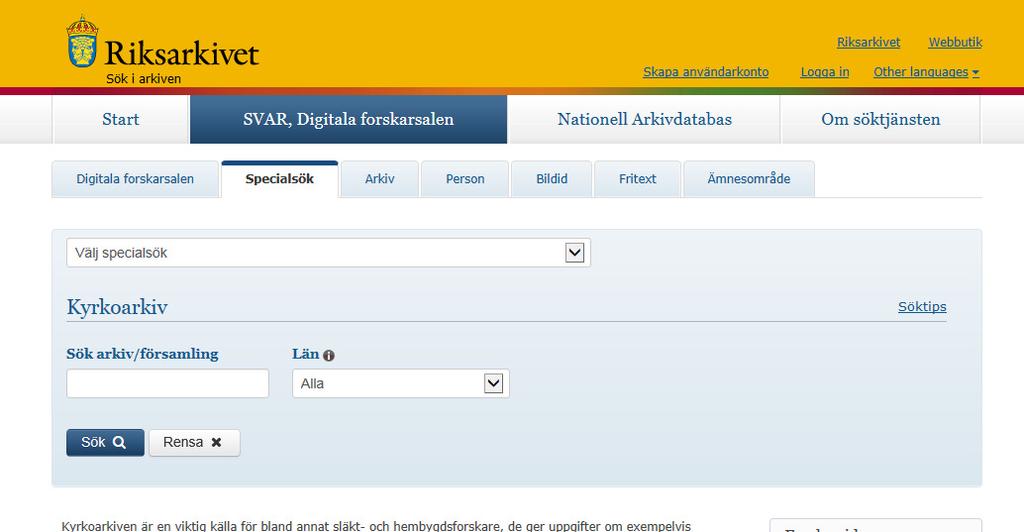Open Nationell Arkivdatabas tab
This screenshot has width=1024, height=532.
(x=644, y=119)
